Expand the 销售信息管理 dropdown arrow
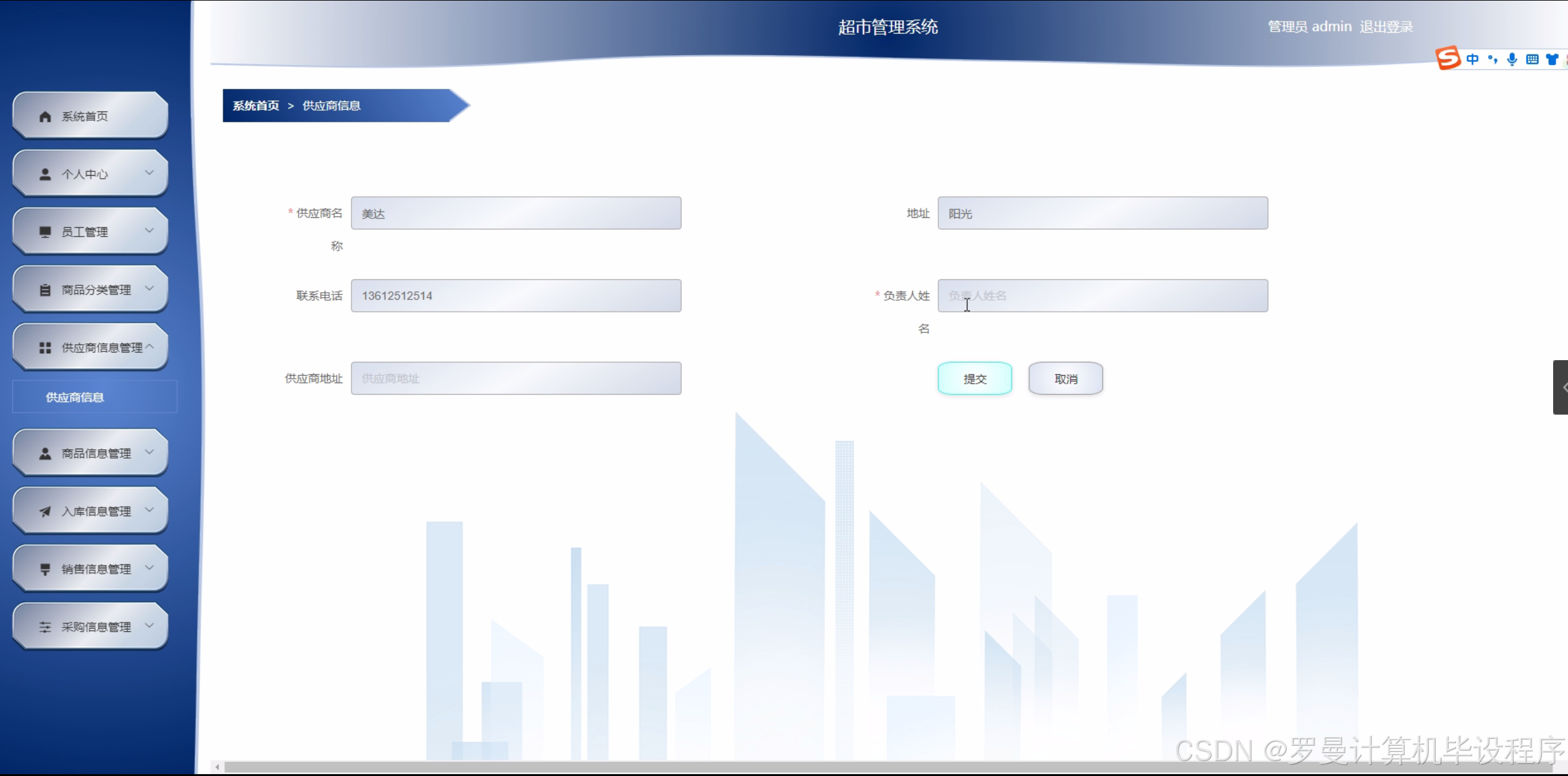The width and height of the screenshot is (1568, 776). point(150,567)
